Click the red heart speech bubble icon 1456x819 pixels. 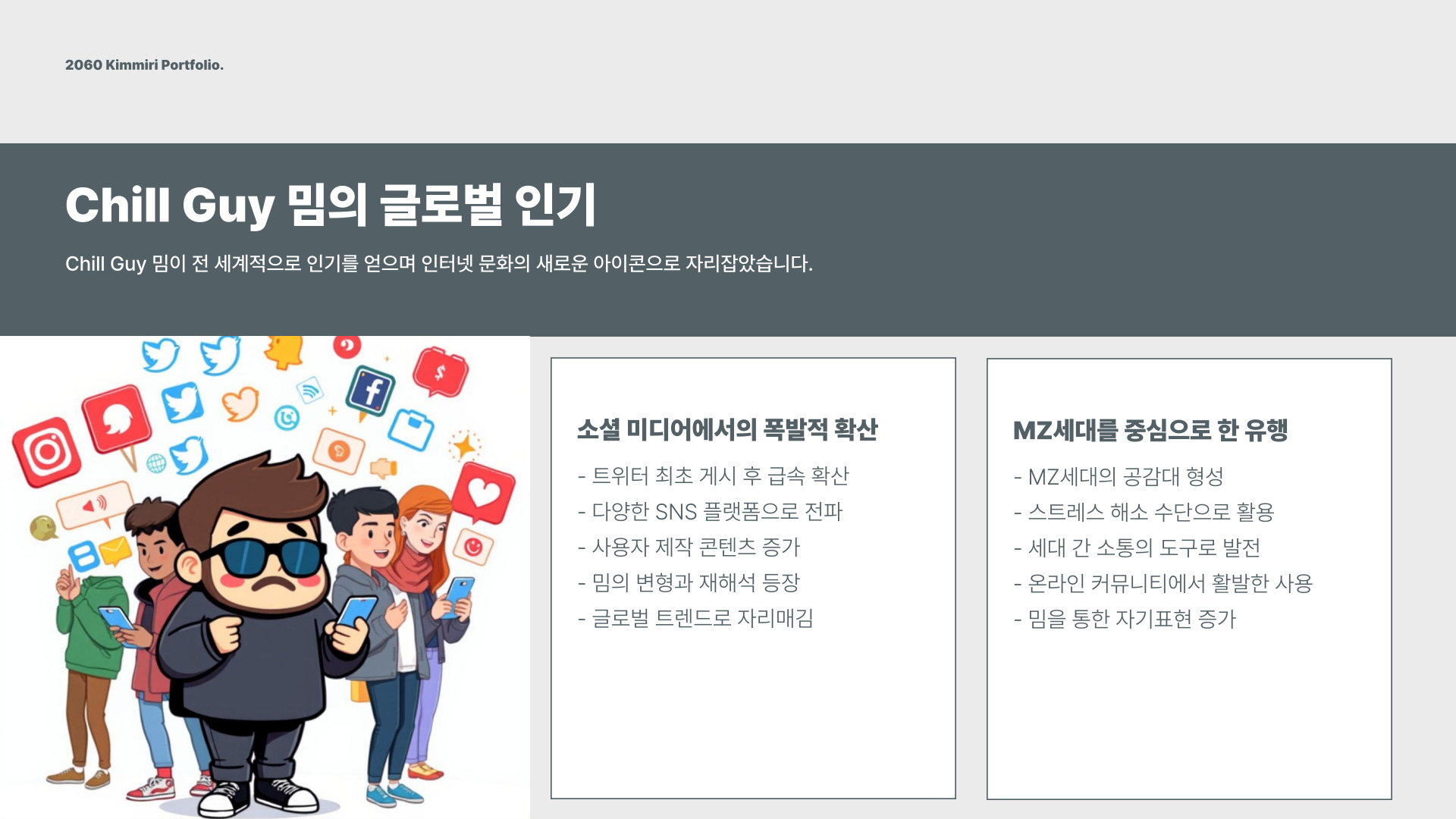pyautogui.click(x=484, y=493)
